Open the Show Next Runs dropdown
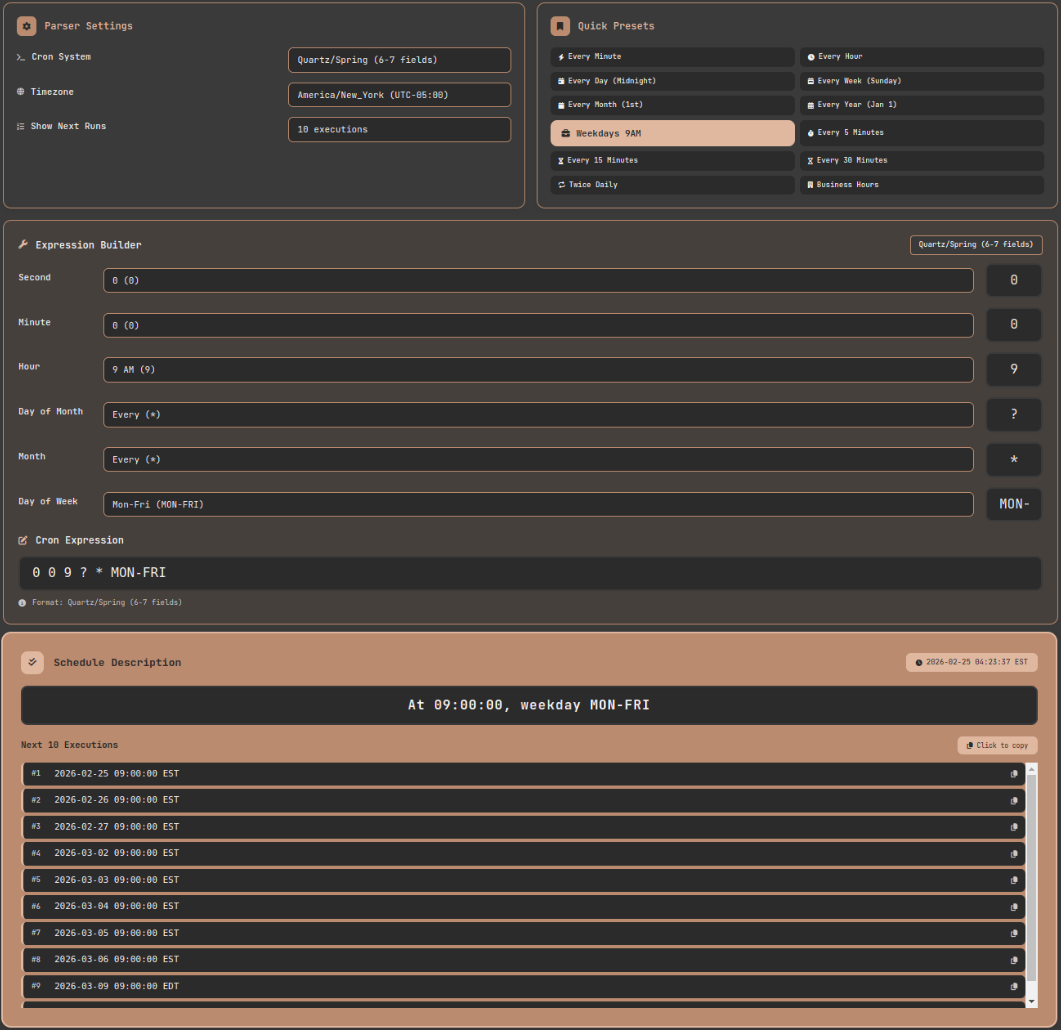The image size is (1061, 1030). pos(399,129)
